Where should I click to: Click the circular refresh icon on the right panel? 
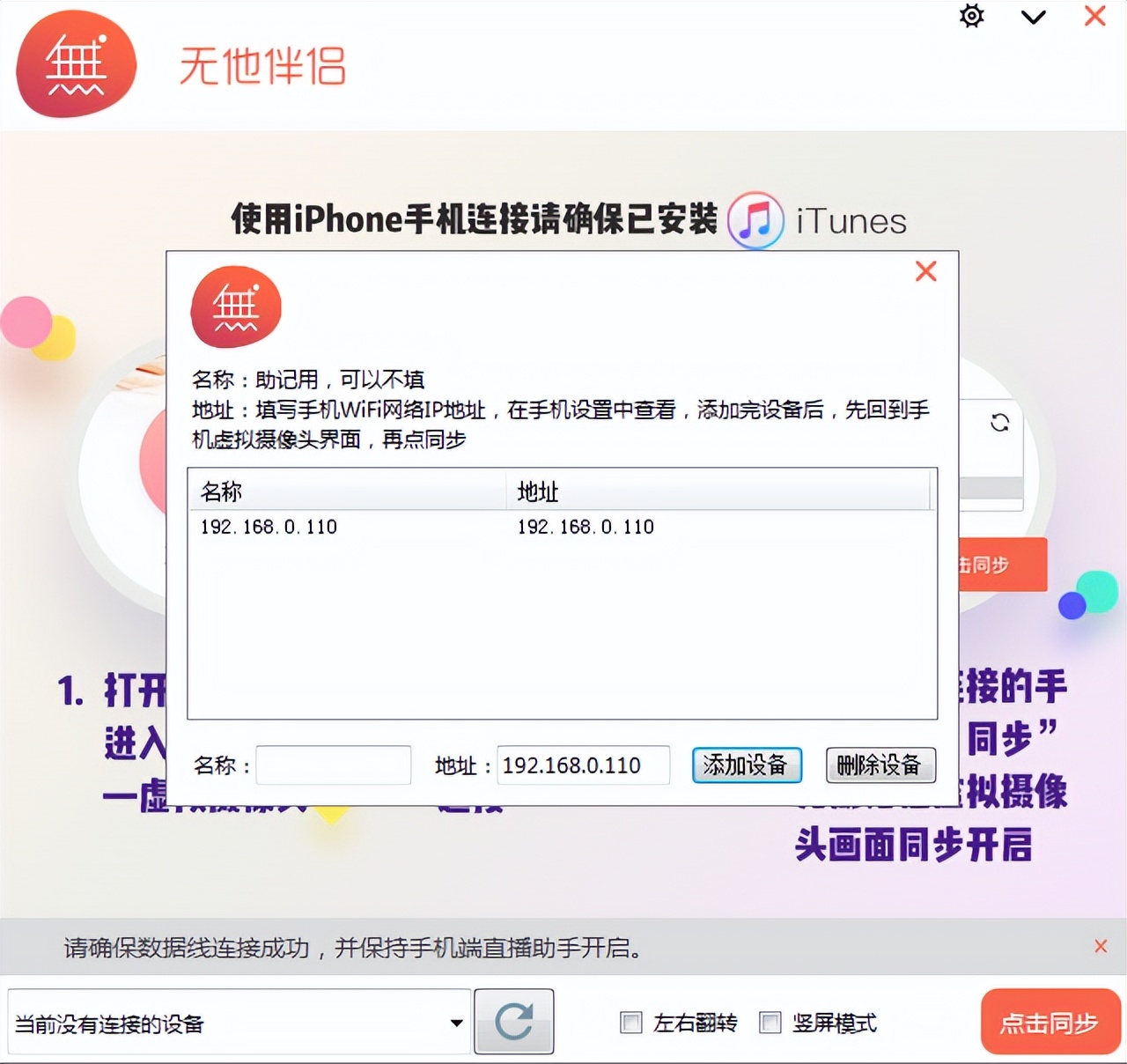tap(999, 423)
